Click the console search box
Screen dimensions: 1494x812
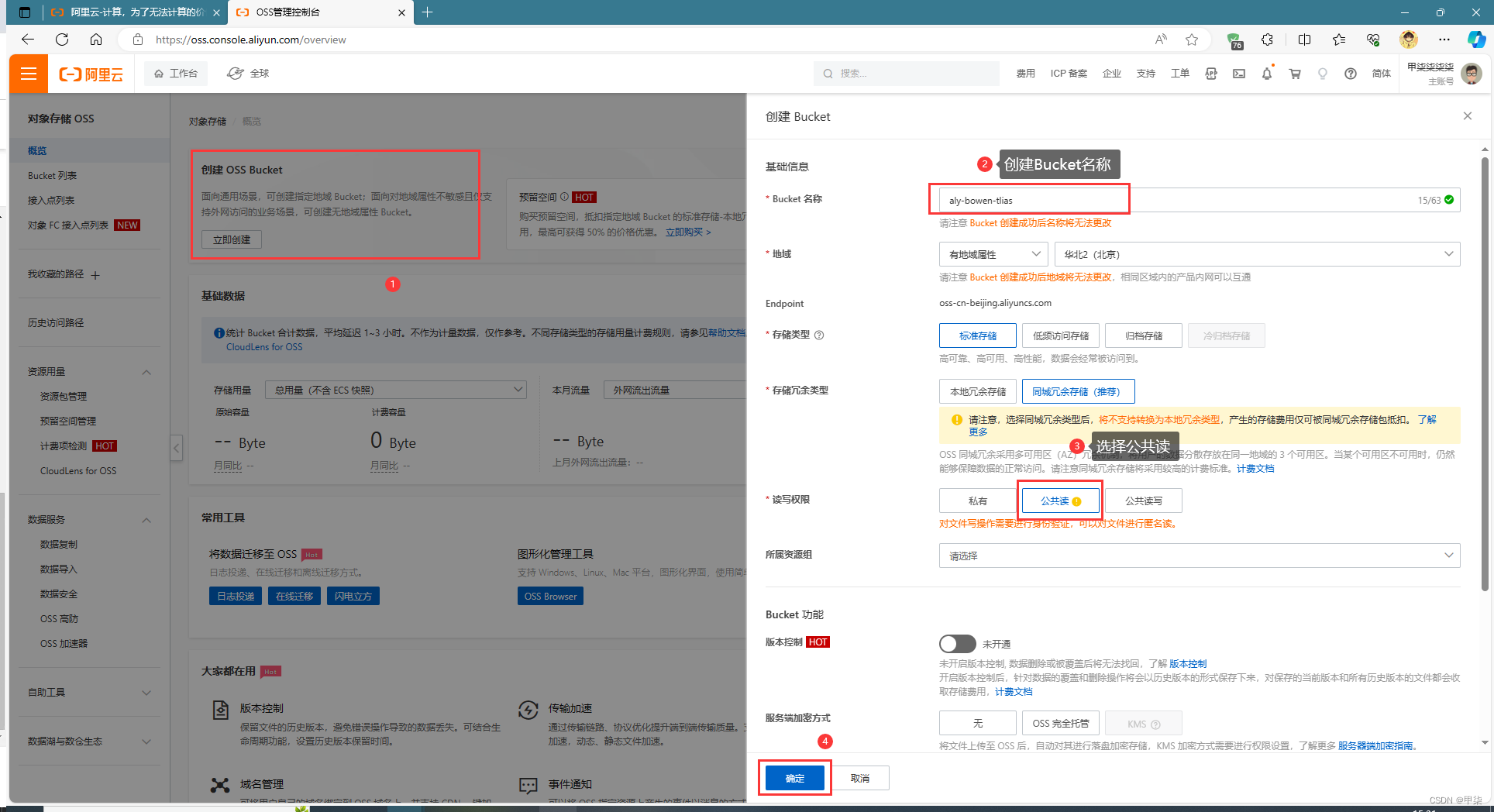pos(907,74)
